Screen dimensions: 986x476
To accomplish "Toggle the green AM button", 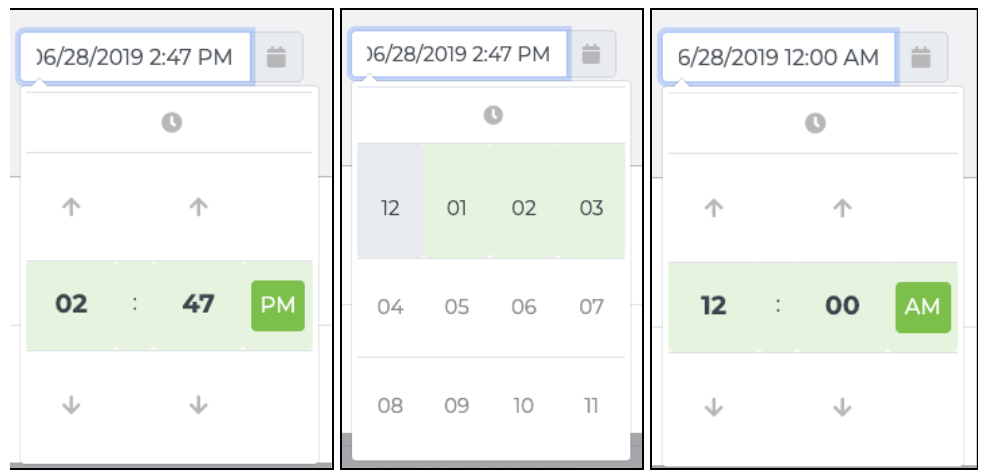I will pos(923,307).
